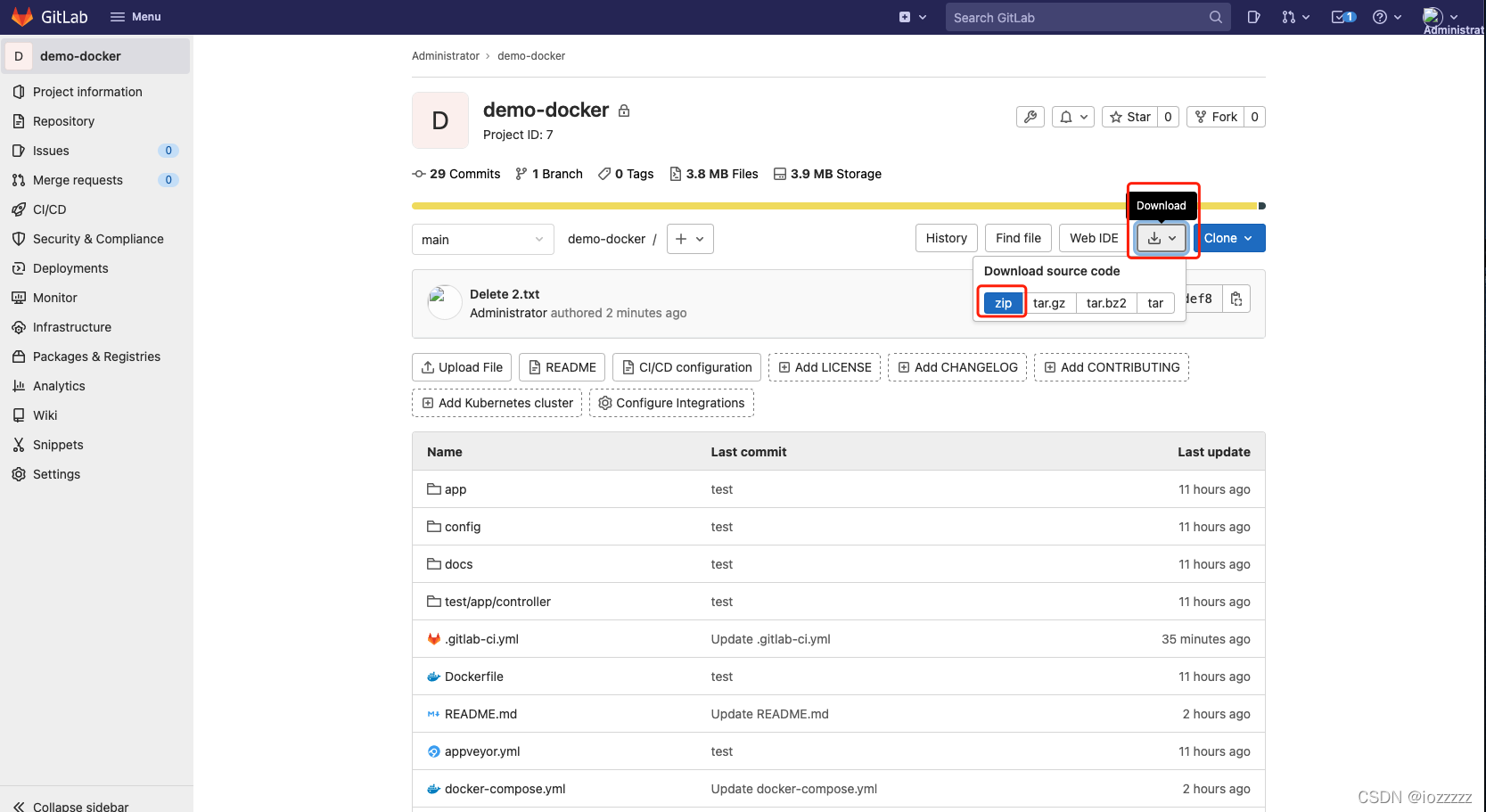Open the user avatar menu
Image resolution: width=1486 pixels, height=812 pixels.
tap(1440, 17)
